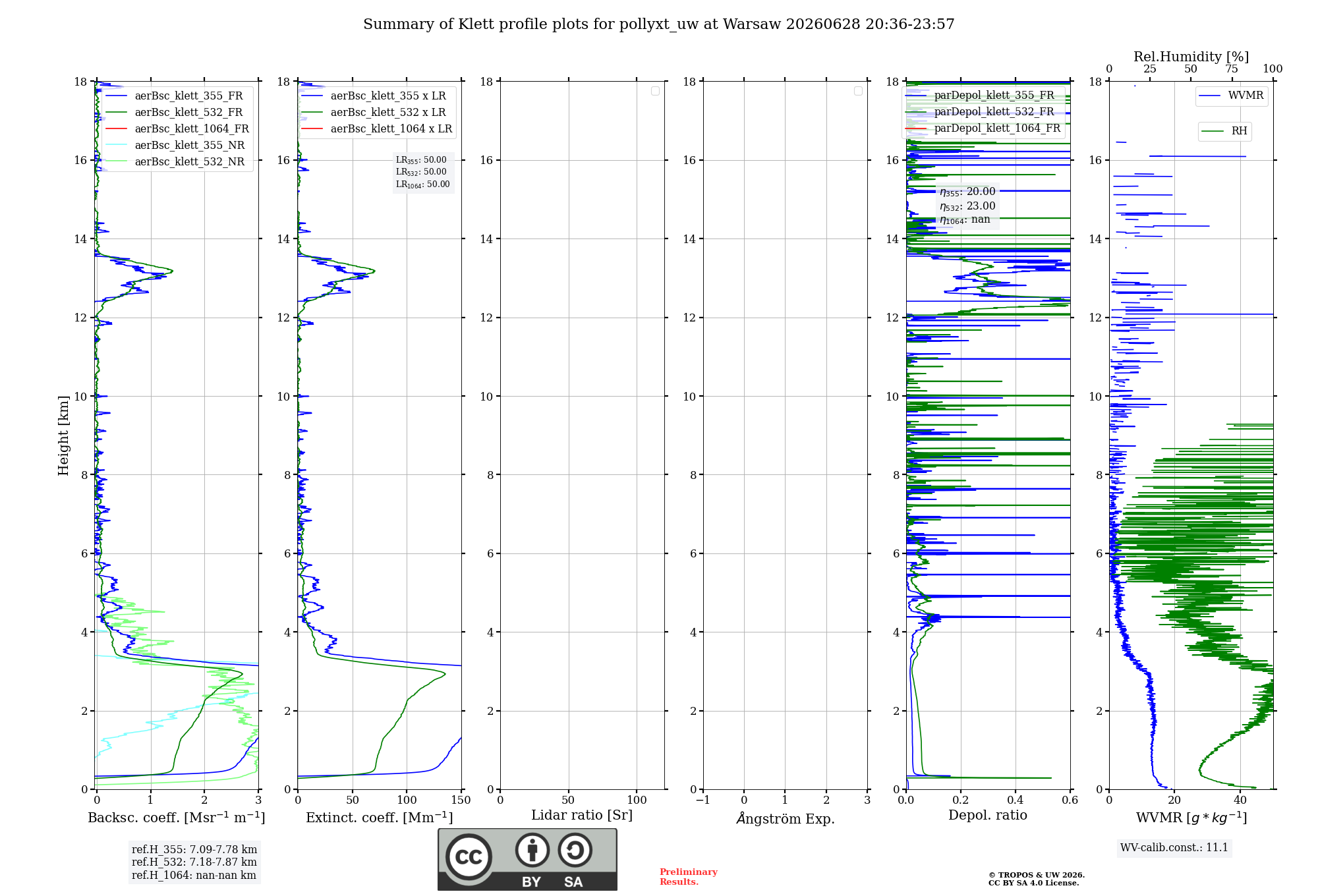Click the parDepol_klett_355_FR legend entry
The width and height of the screenshot is (1318, 896).
click(x=983, y=95)
